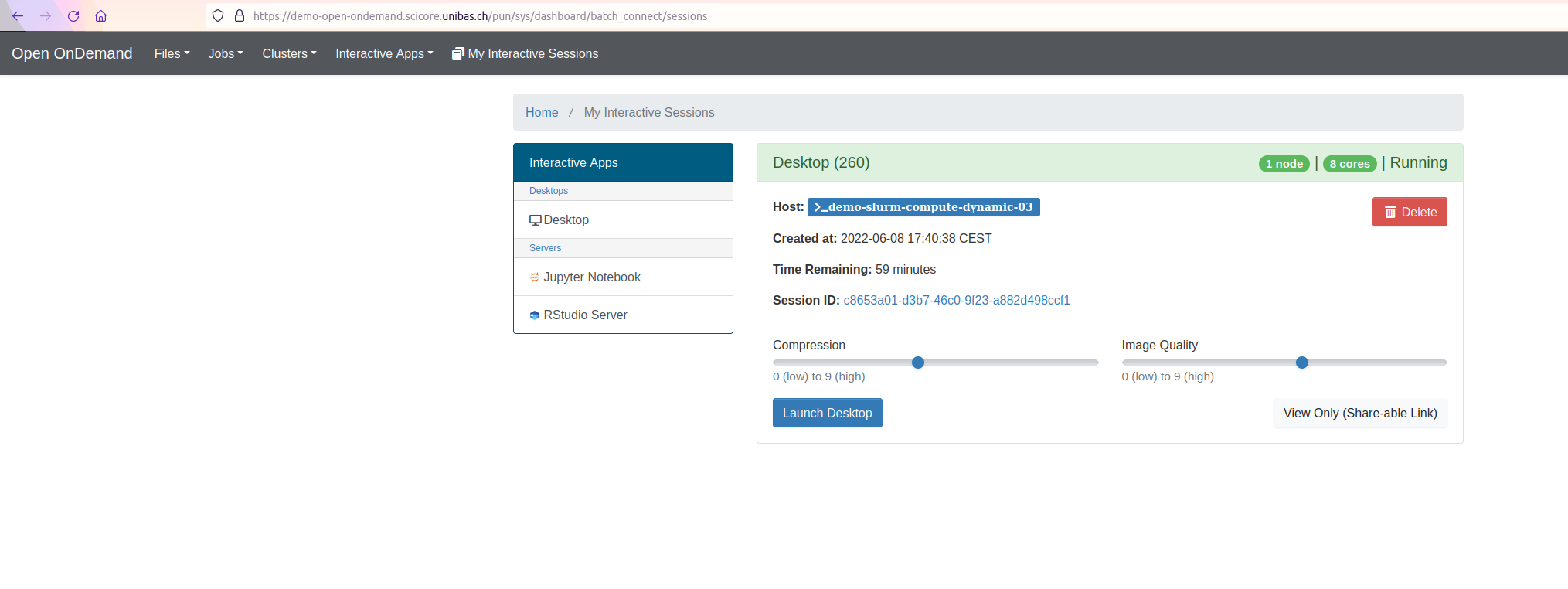Screen dimensions: 1568x589
Task: Click the Jupyter Notebook icon
Action: (x=535, y=277)
